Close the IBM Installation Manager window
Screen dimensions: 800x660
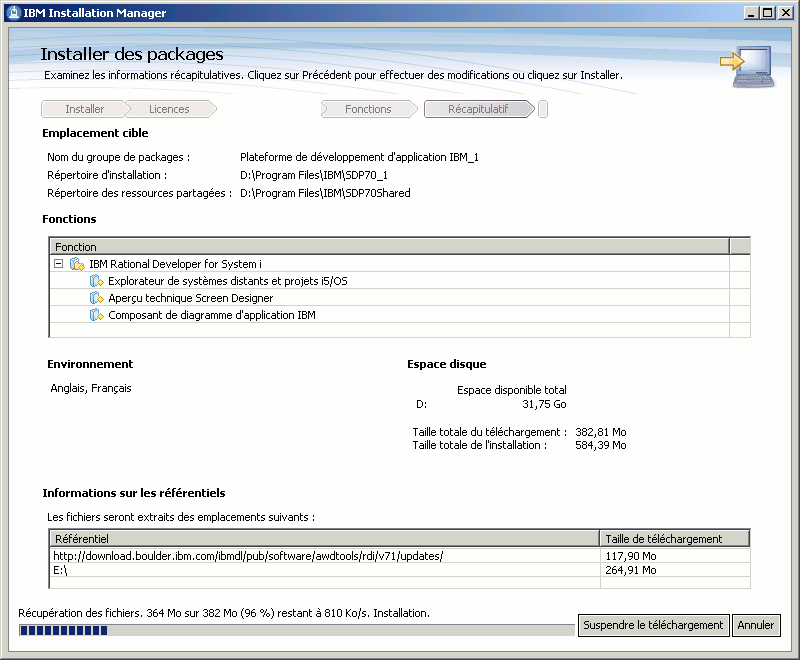click(x=786, y=13)
